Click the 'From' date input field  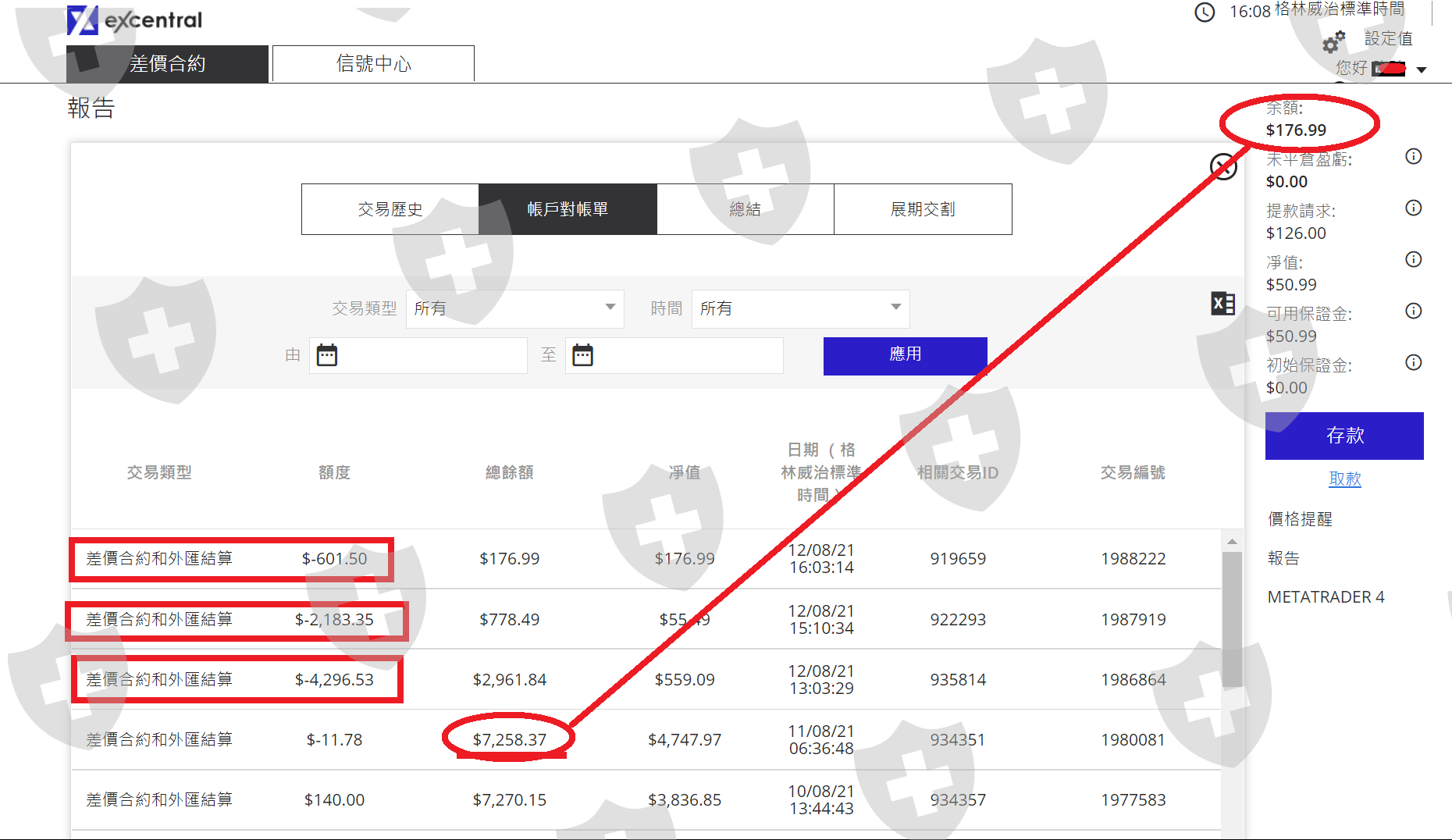point(418,355)
